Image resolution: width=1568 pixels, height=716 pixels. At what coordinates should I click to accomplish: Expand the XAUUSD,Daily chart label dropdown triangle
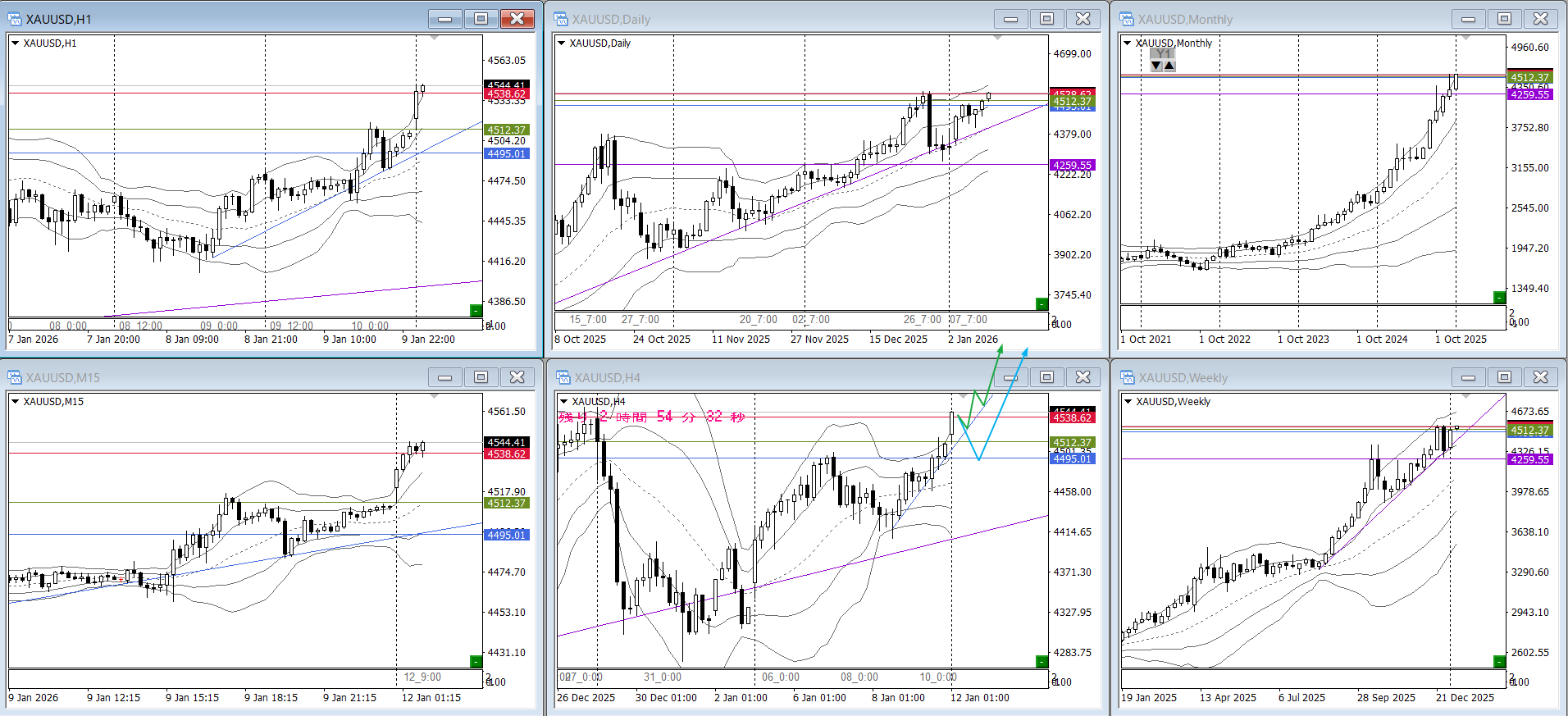[562, 43]
